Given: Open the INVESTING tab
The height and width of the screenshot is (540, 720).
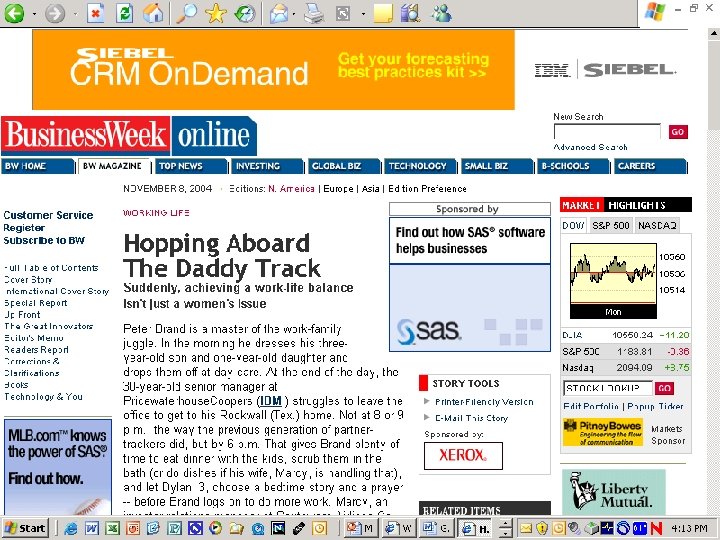Looking at the screenshot, I should [267, 166].
